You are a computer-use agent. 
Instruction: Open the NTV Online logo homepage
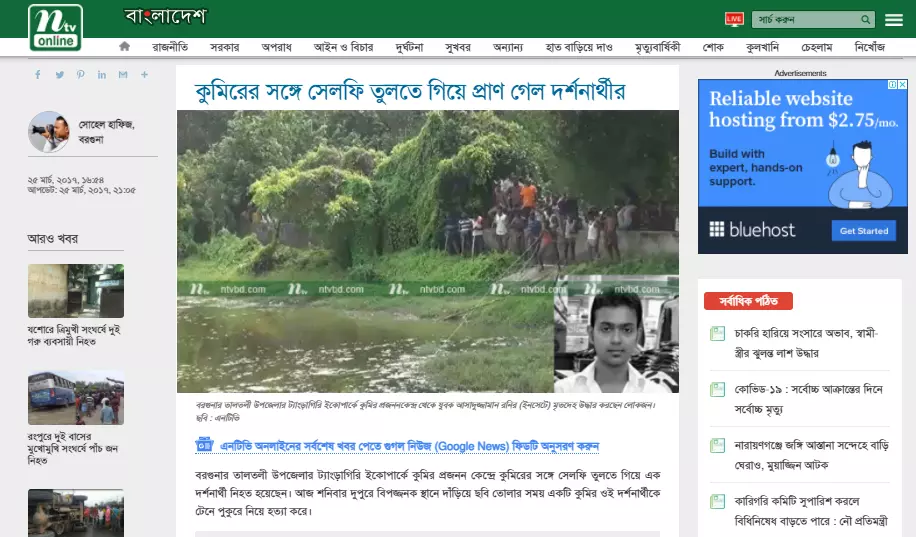click(55, 27)
